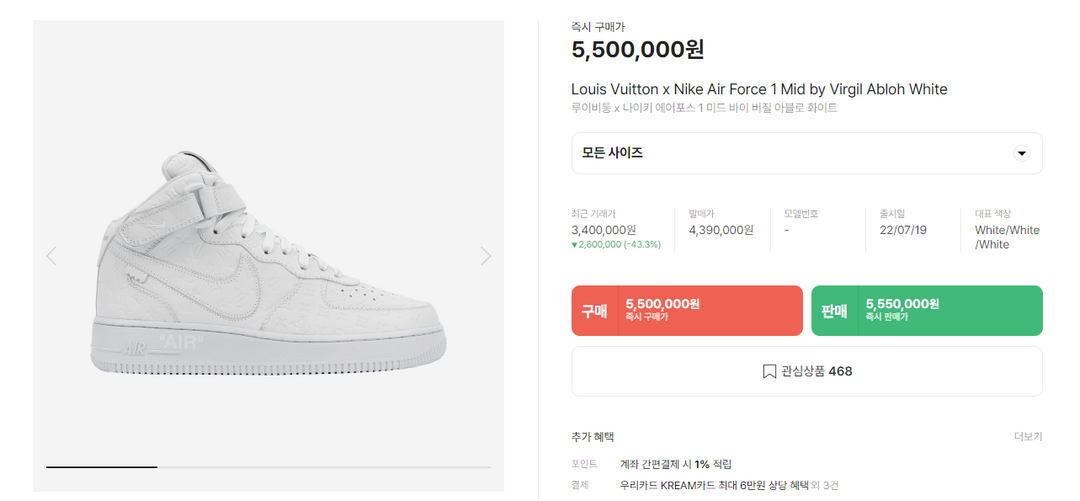Show the previous product image
Screen dimensions: 1080x501
[x=51, y=256]
